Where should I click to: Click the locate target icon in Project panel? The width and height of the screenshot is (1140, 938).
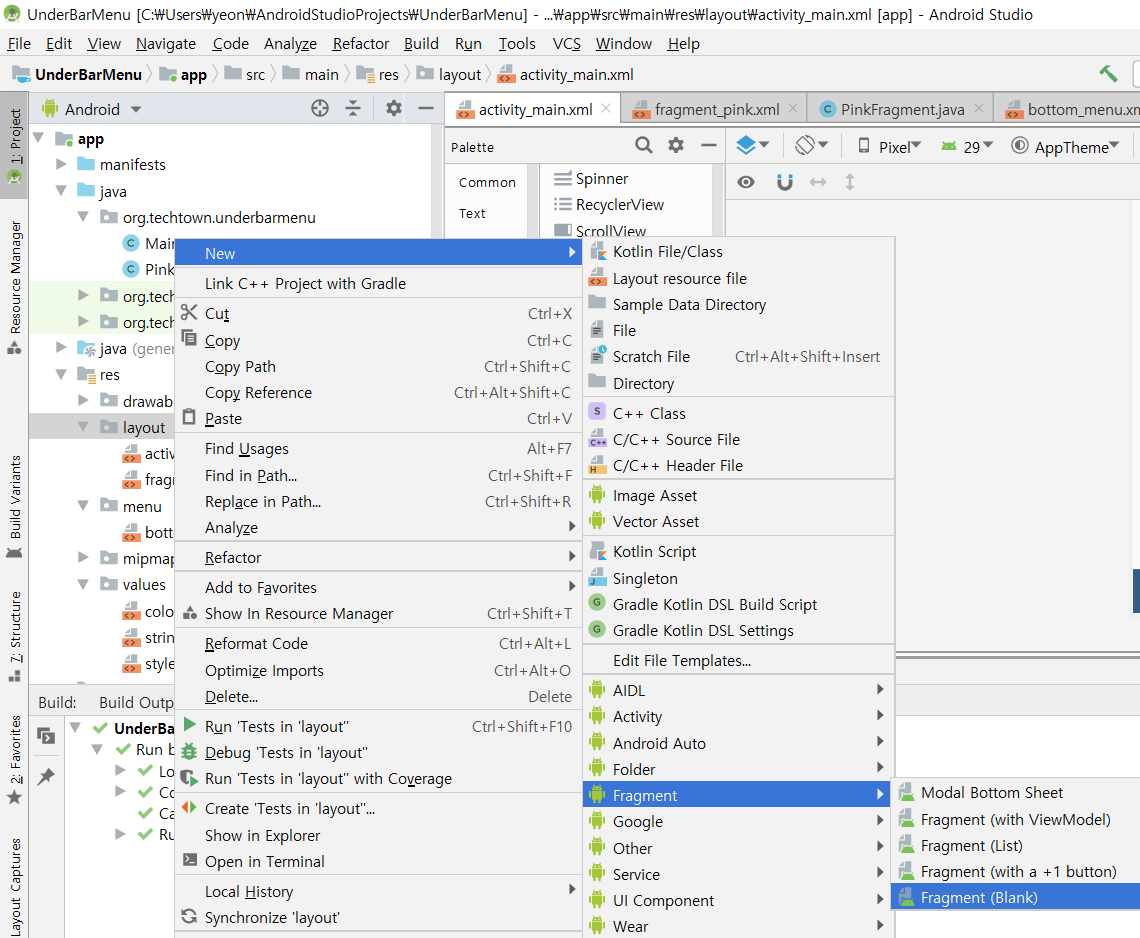320,109
